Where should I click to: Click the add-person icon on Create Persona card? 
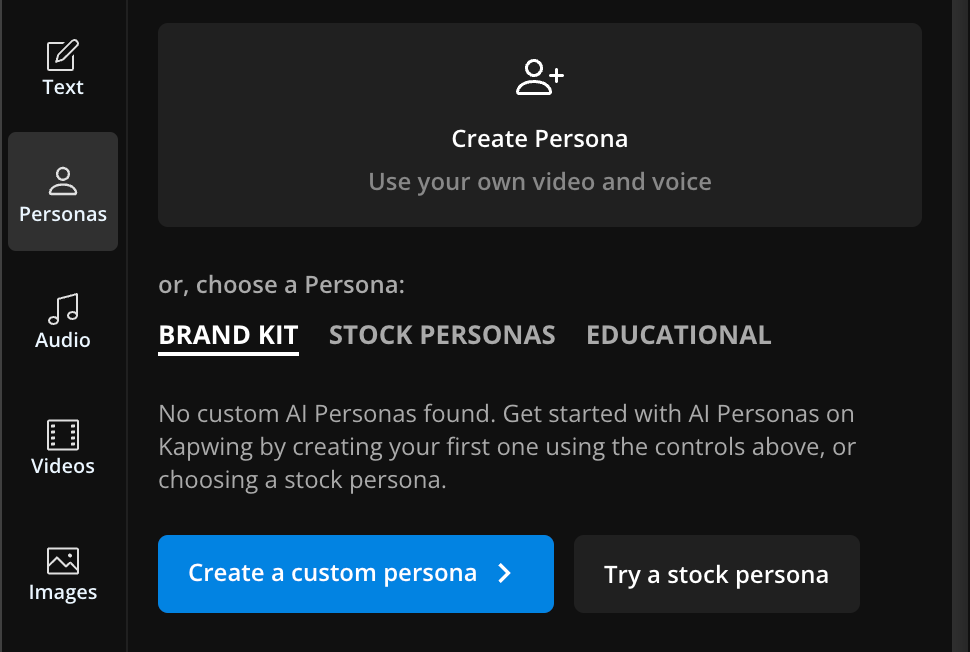point(539,76)
